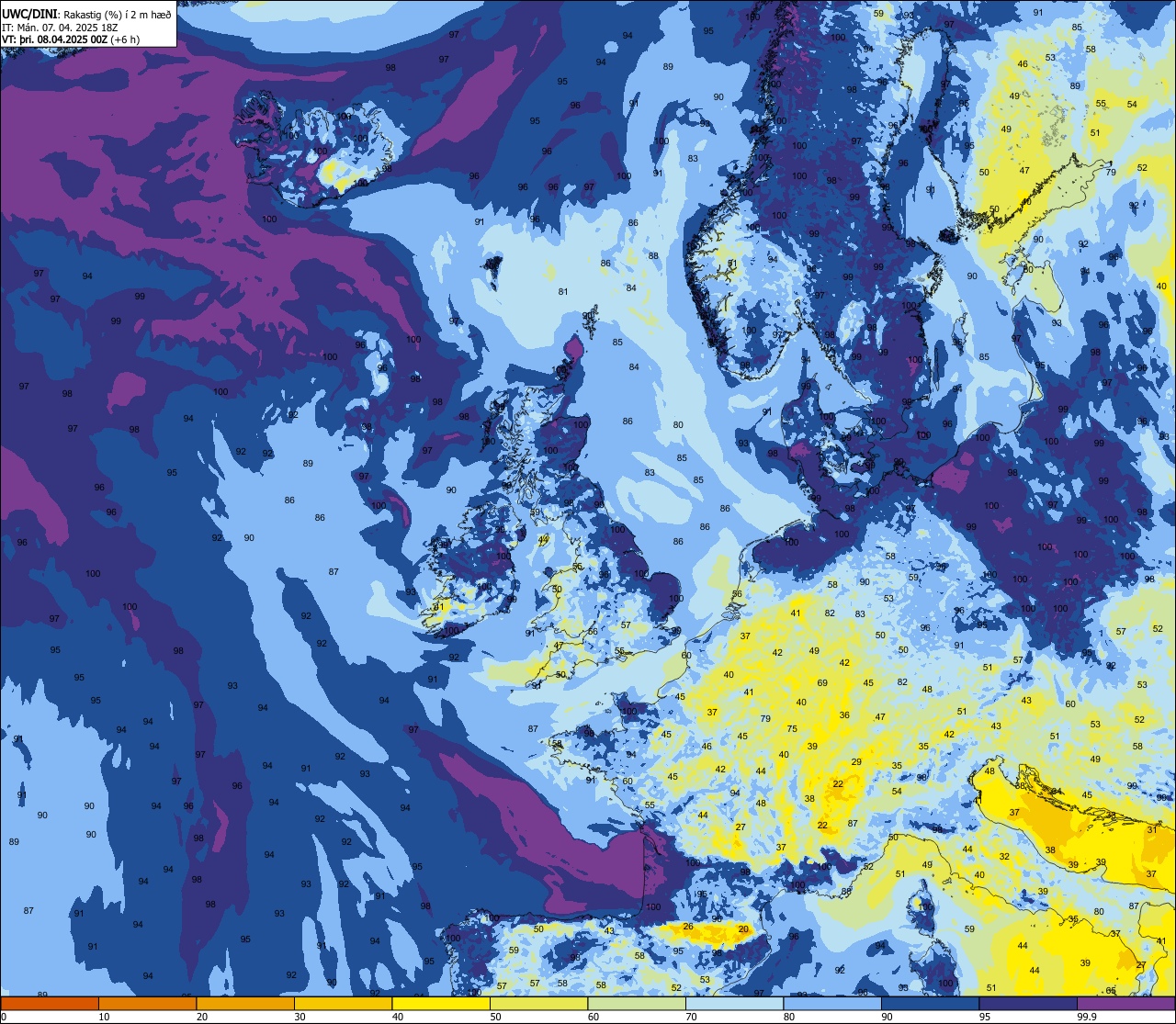
Task: Click the legend tick label "30"
Action: (300, 1017)
